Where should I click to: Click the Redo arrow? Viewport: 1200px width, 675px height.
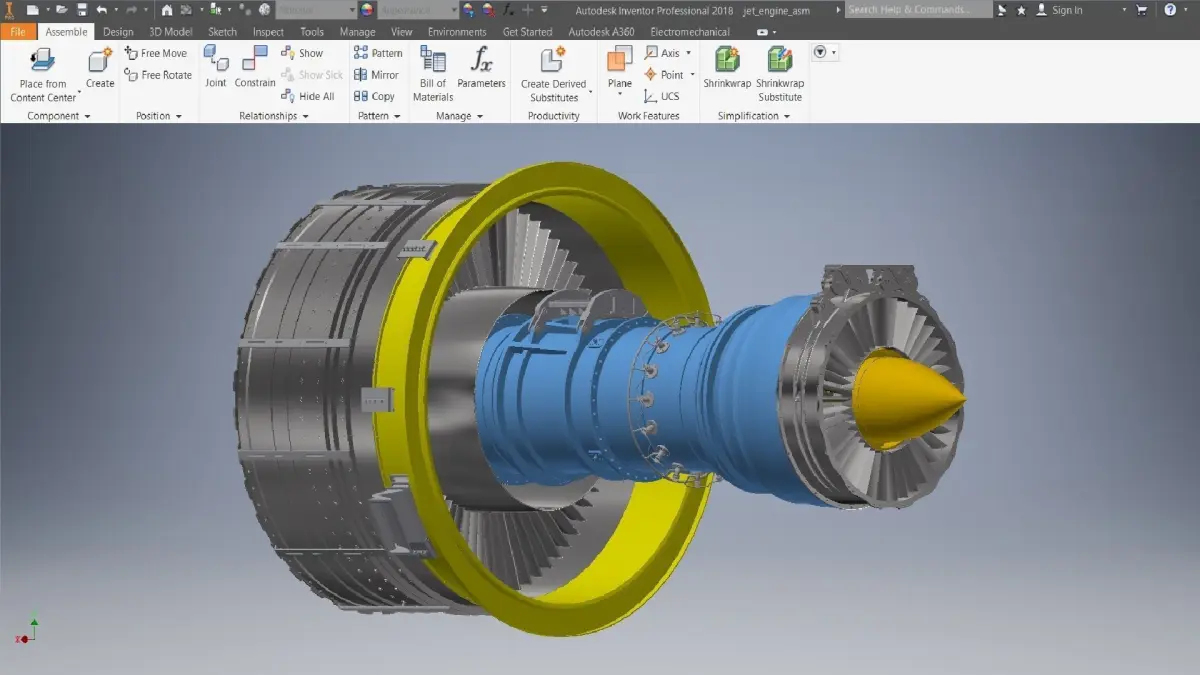(130, 9)
